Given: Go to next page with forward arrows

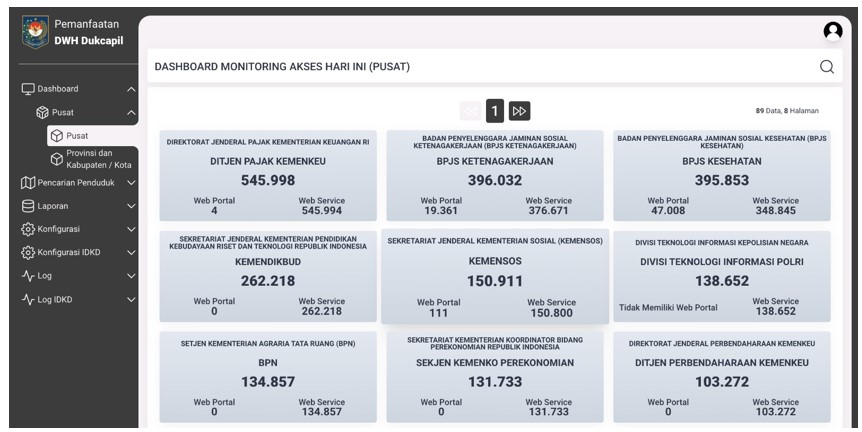Looking at the screenshot, I should (519, 111).
